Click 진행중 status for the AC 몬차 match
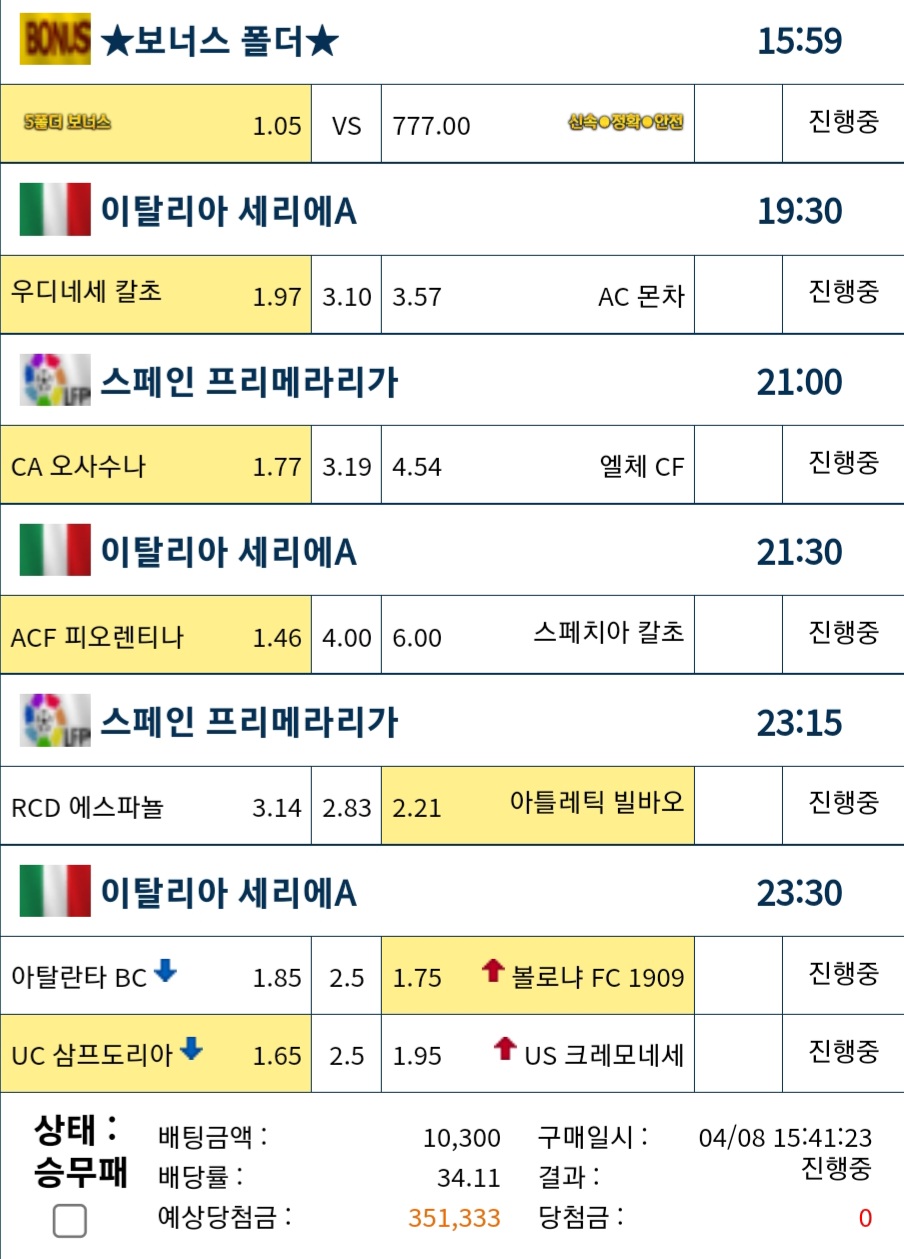This screenshot has width=904, height=1259. [843, 292]
